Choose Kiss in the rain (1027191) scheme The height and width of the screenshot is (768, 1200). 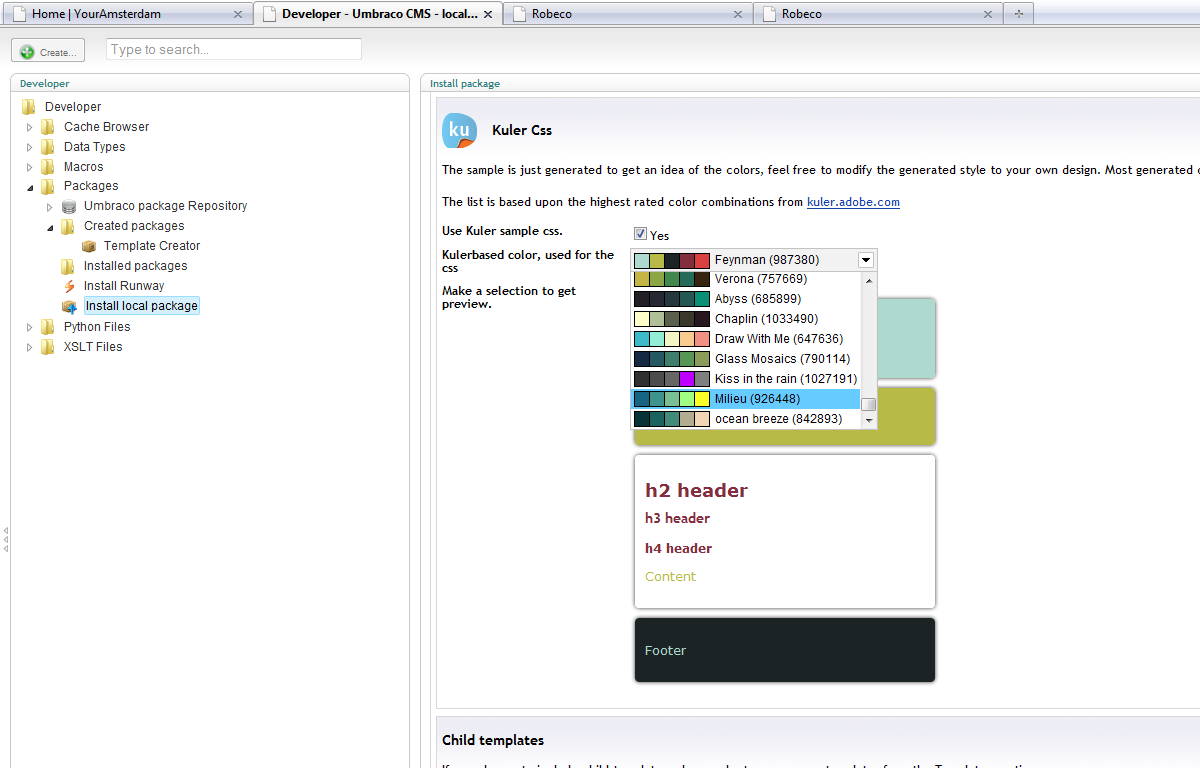click(746, 379)
